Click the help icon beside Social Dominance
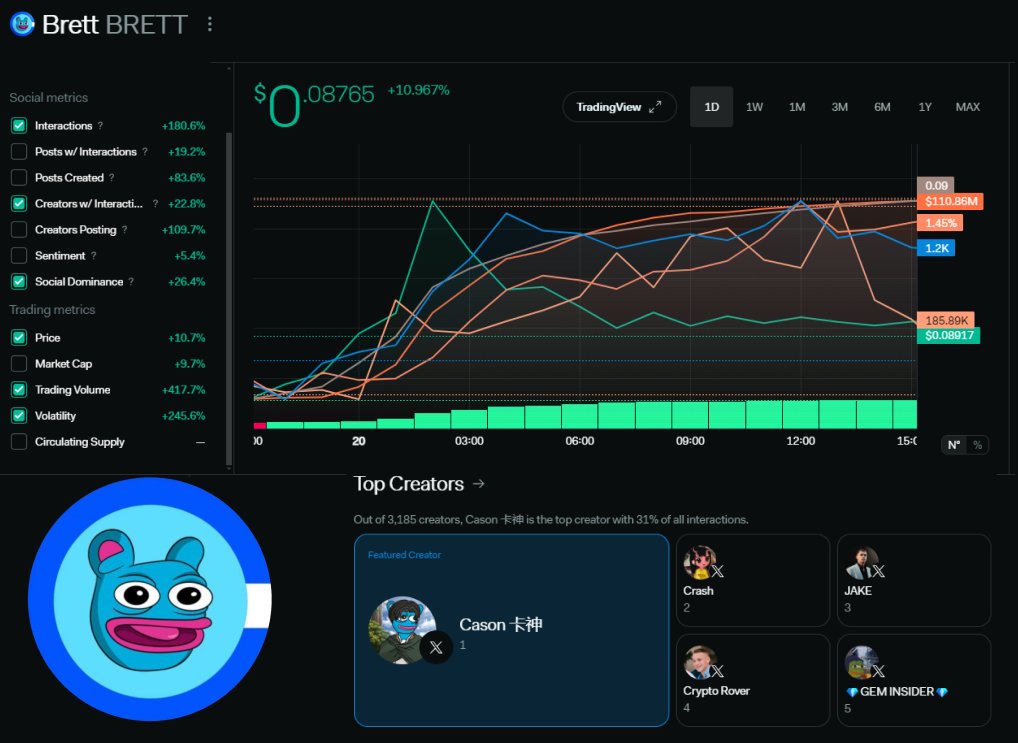1018x743 pixels. (131, 282)
